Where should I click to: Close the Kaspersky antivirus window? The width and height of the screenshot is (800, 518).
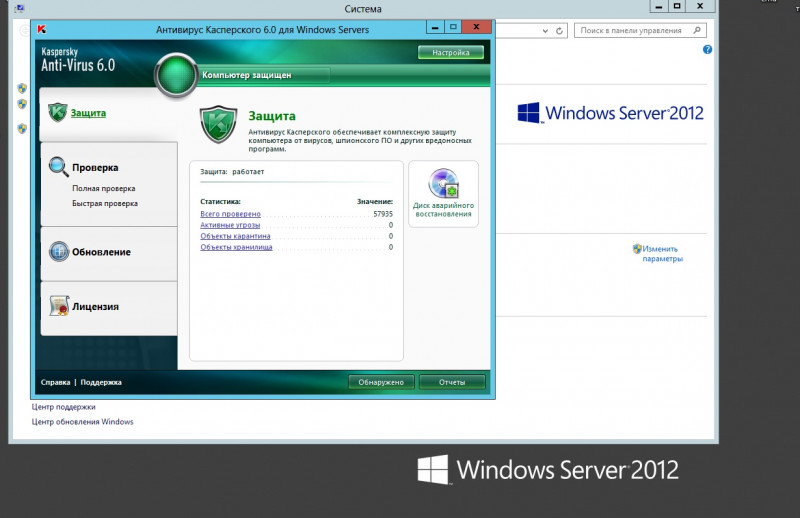[x=476, y=27]
